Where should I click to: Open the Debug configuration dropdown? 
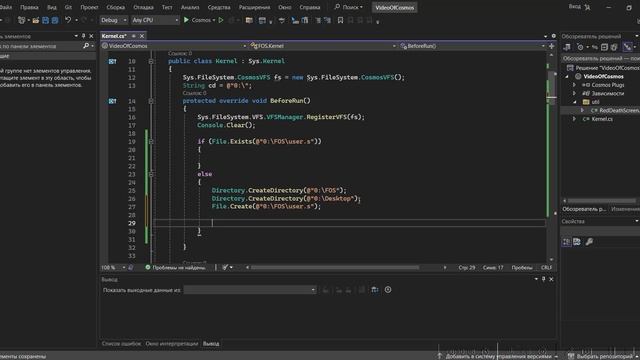click(x=113, y=20)
